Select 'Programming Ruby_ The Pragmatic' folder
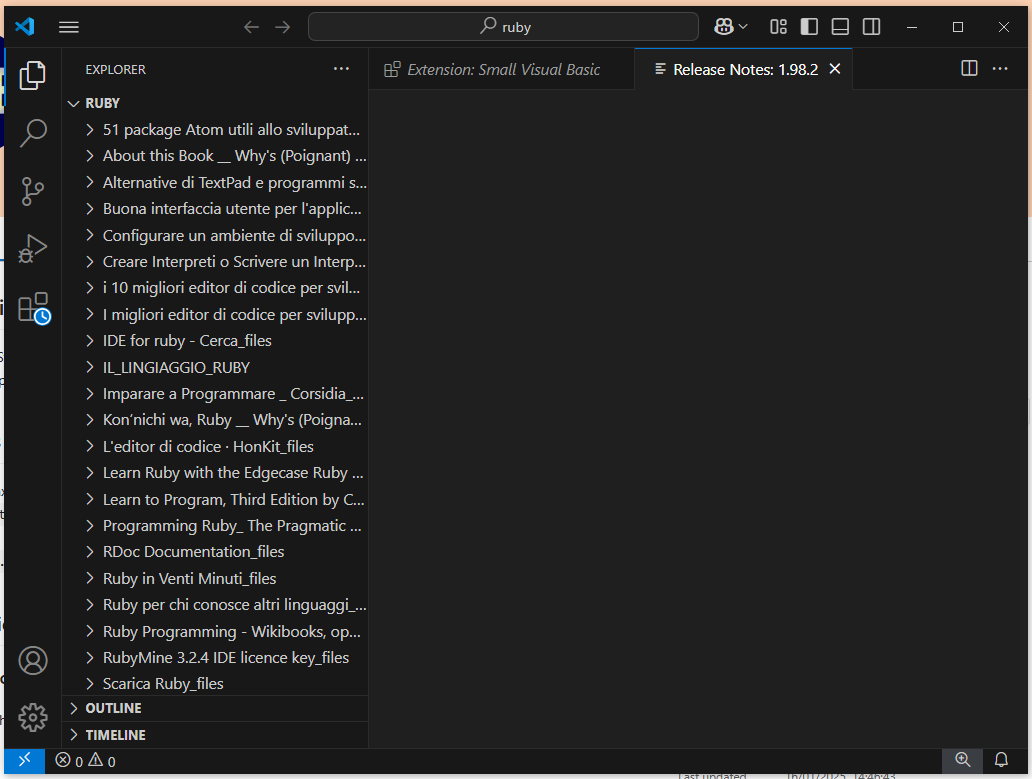The width and height of the screenshot is (1032, 779). 215,526
